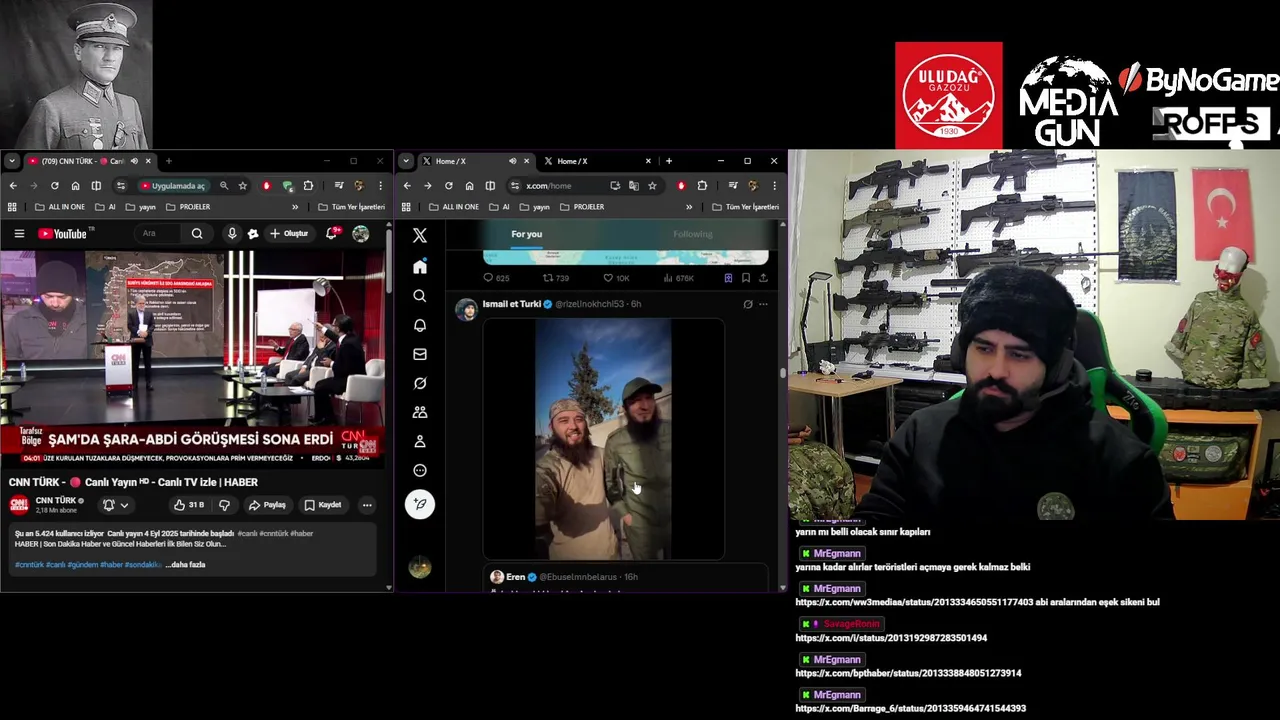Mute the first Home / X tab audio

512,161
